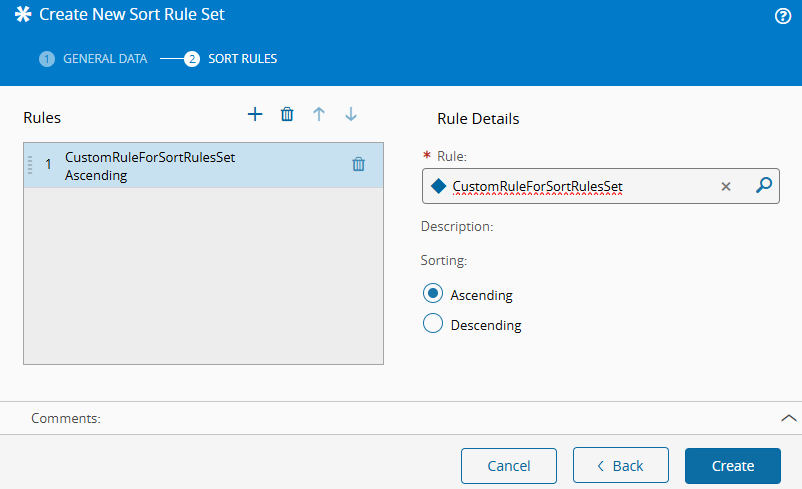
Task: Click the Back button
Action: click(x=620, y=466)
